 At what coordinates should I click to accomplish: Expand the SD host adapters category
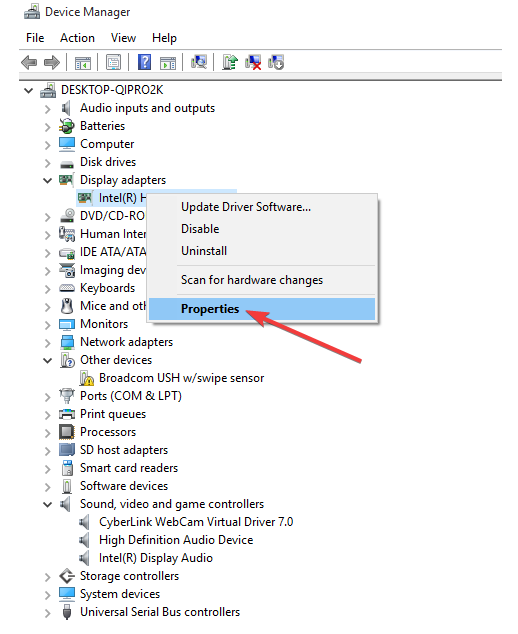coord(47,451)
